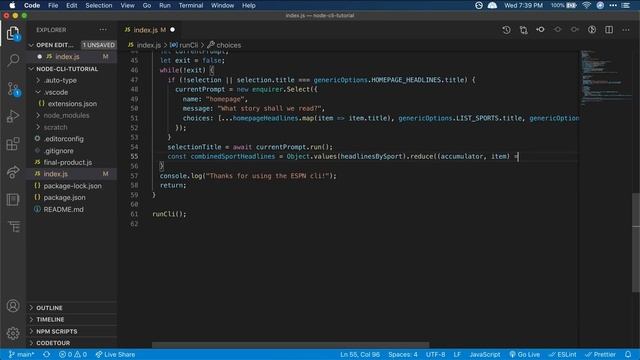Click the horizontal editor scrollbar
This screenshot has width=640, height=360.
291,345
